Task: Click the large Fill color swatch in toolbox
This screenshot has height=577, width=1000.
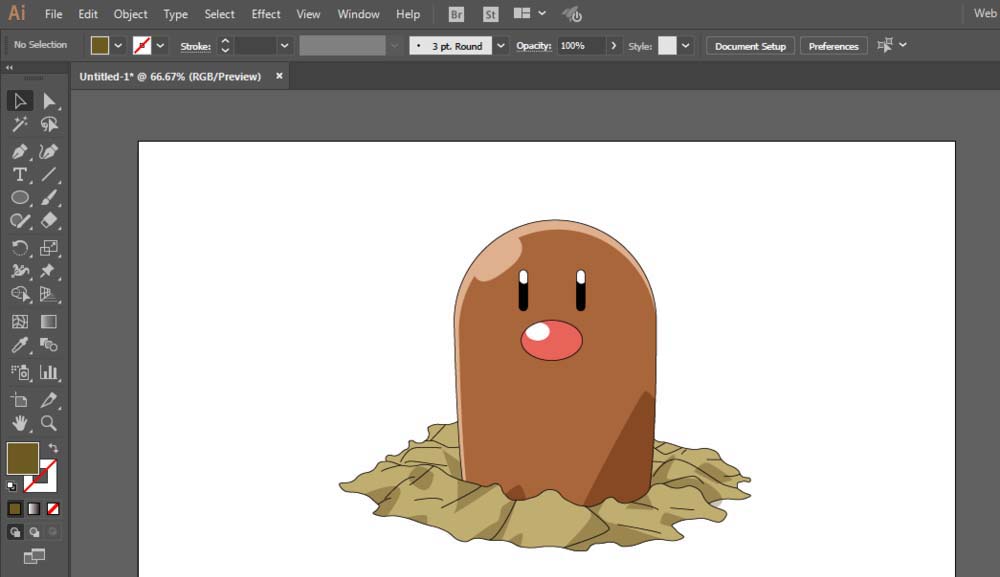Action: coord(22,459)
